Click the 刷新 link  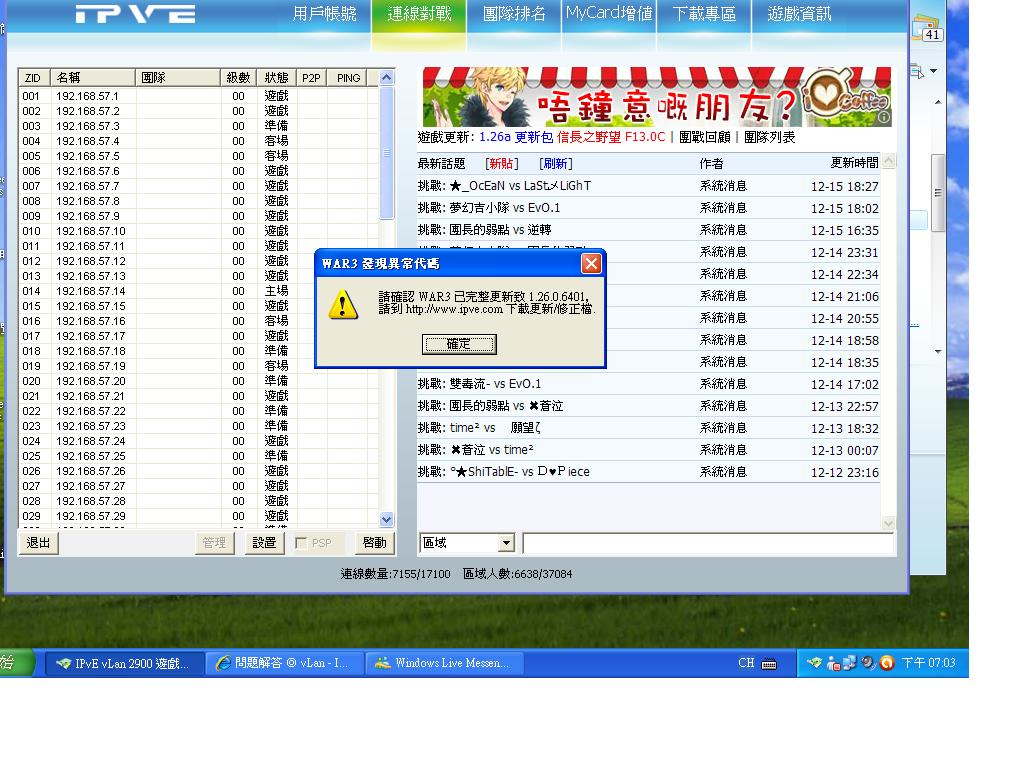[x=556, y=163]
